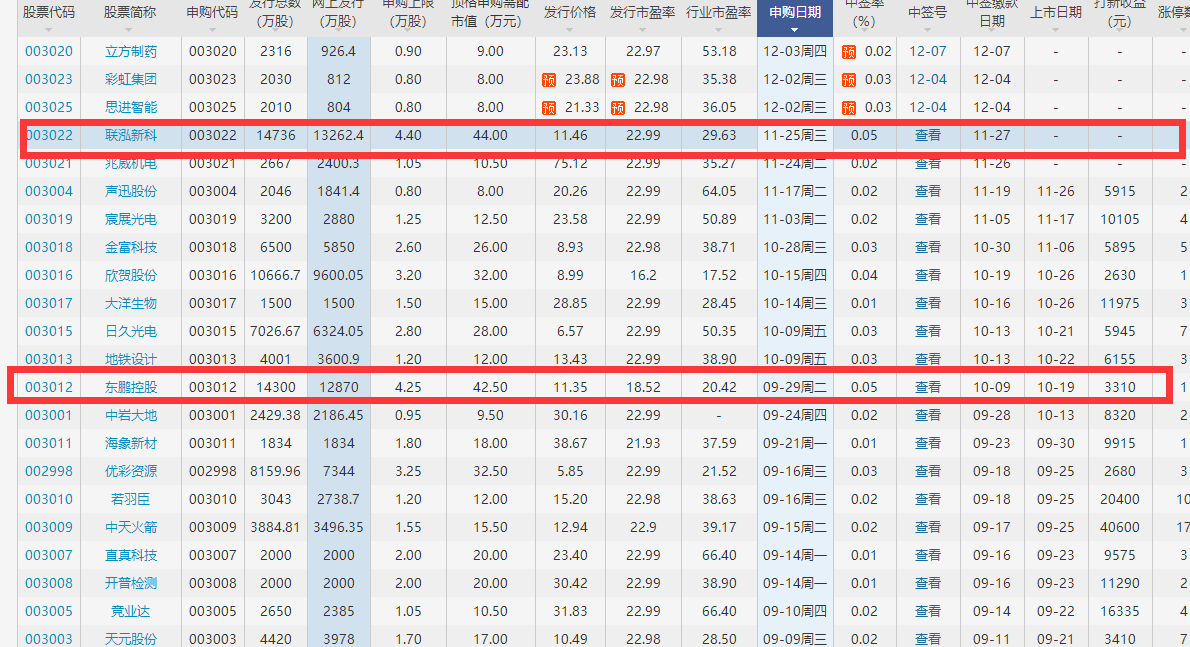Select 发行价格 value 75.12
The height and width of the screenshot is (647, 1190).
pos(570,164)
